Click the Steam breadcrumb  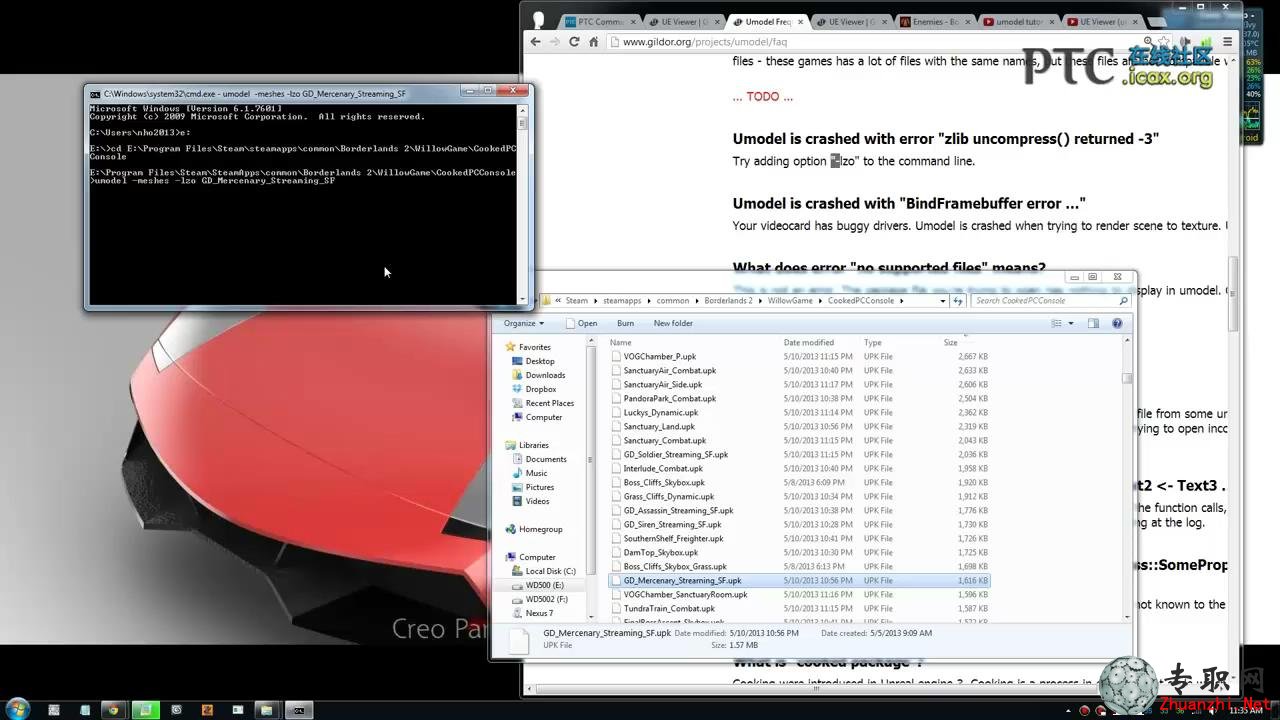(x=577, y=300)
